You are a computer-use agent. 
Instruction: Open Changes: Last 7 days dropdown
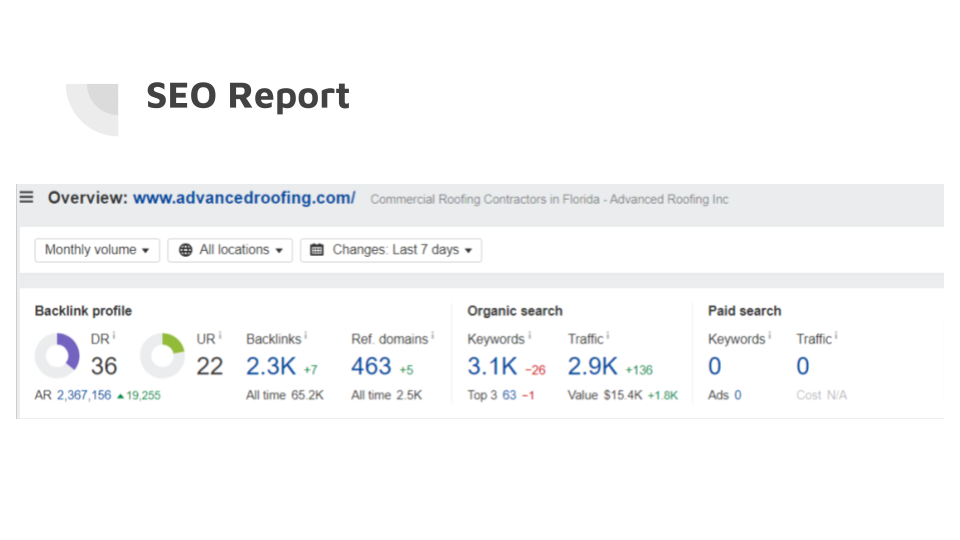coord(391,250)
